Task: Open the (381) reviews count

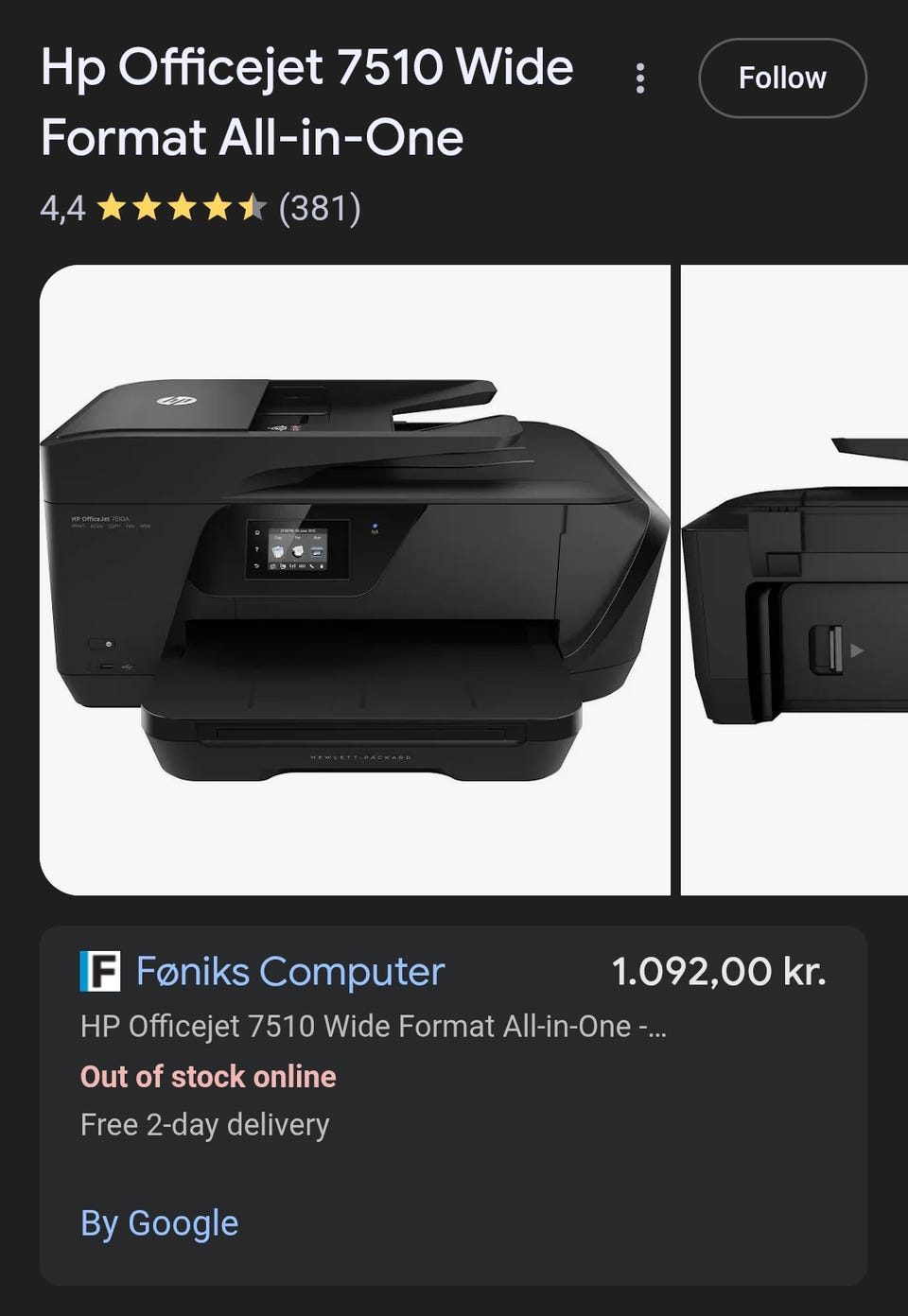Action: coord(320,208)
